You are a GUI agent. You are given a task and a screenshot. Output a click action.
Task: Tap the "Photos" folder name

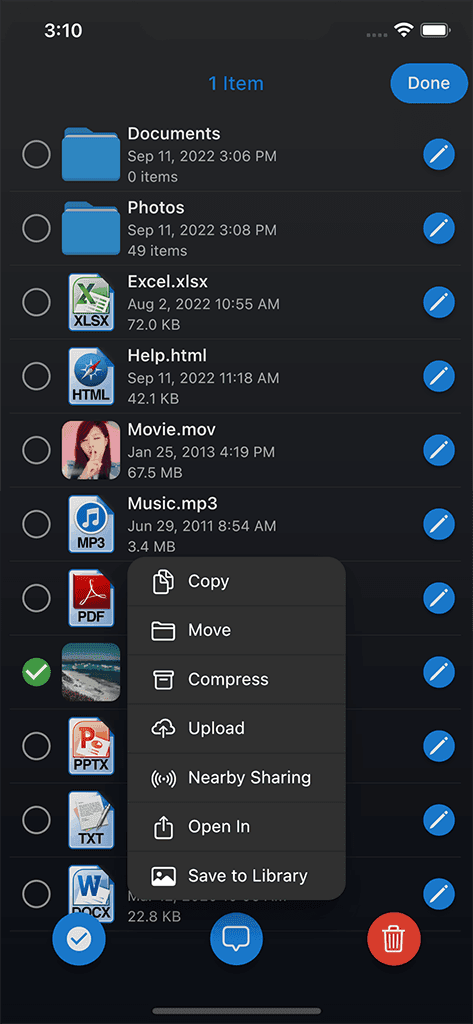156,208
